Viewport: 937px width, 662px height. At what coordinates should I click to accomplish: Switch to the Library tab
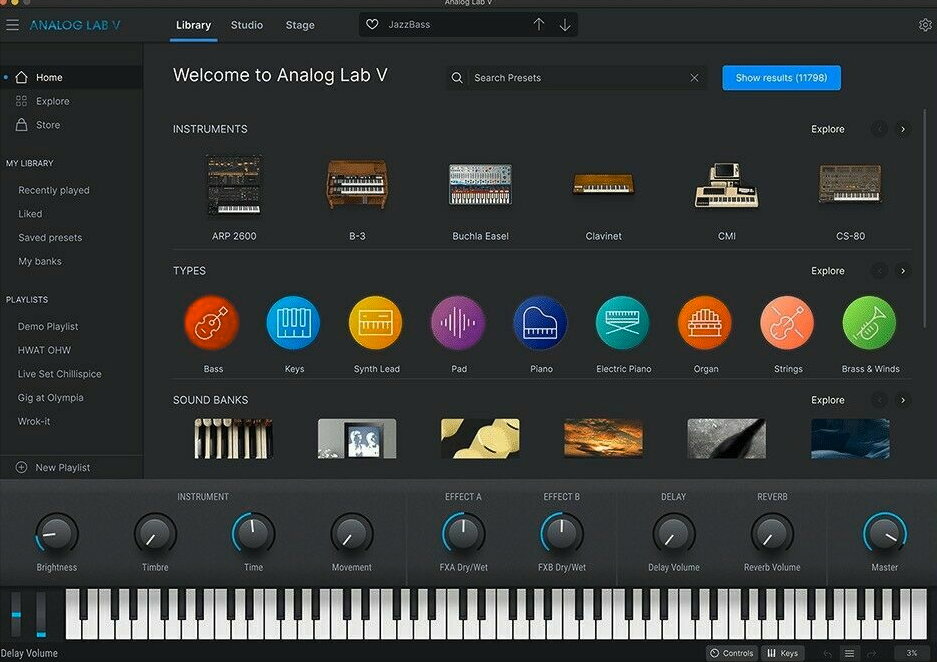[193, 25]
